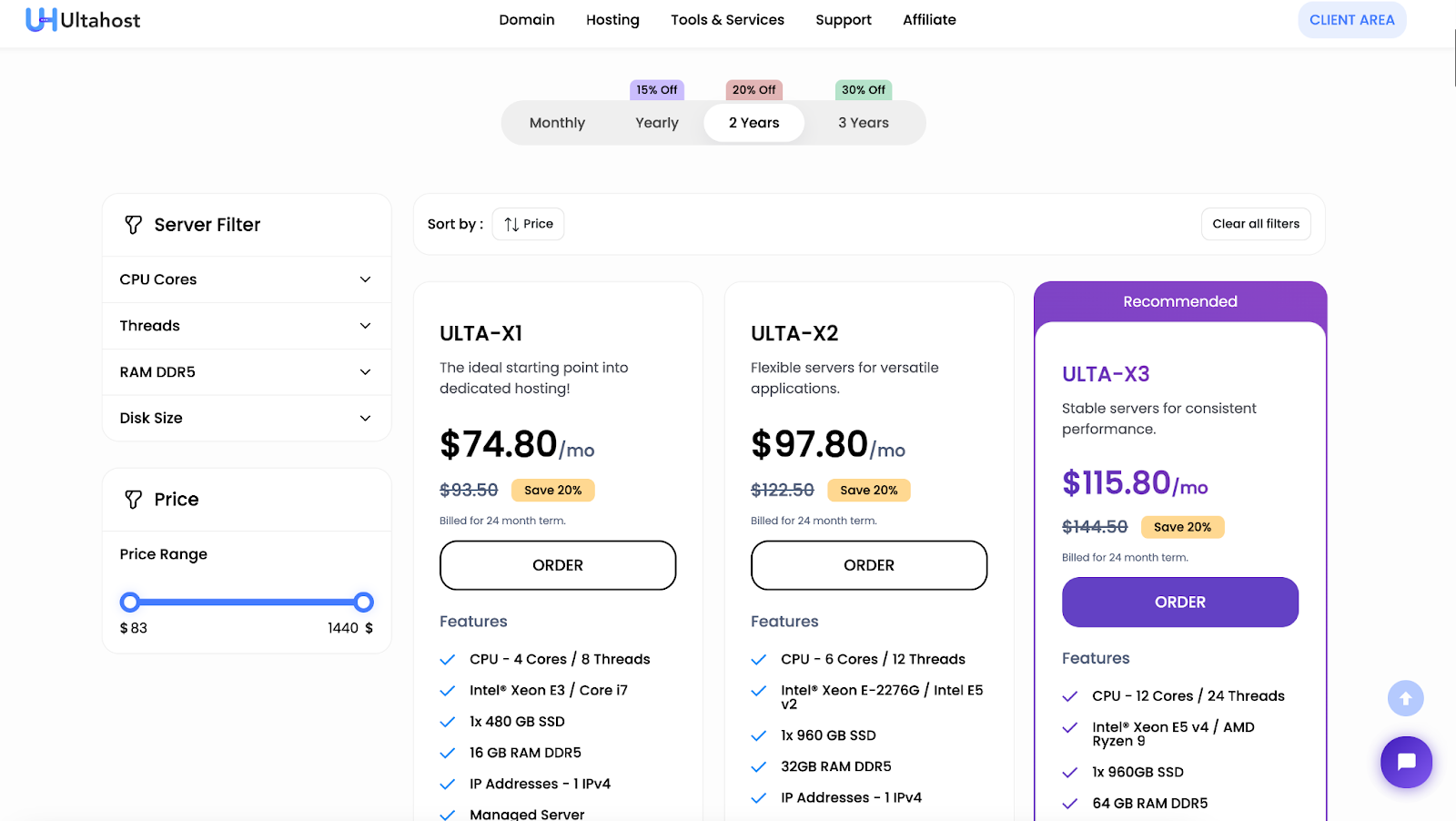The height and width of the screenshot is (821, 1456).
Task: Click the scroll-to-top arrow icon
Action: click(x=1405, y=698)
